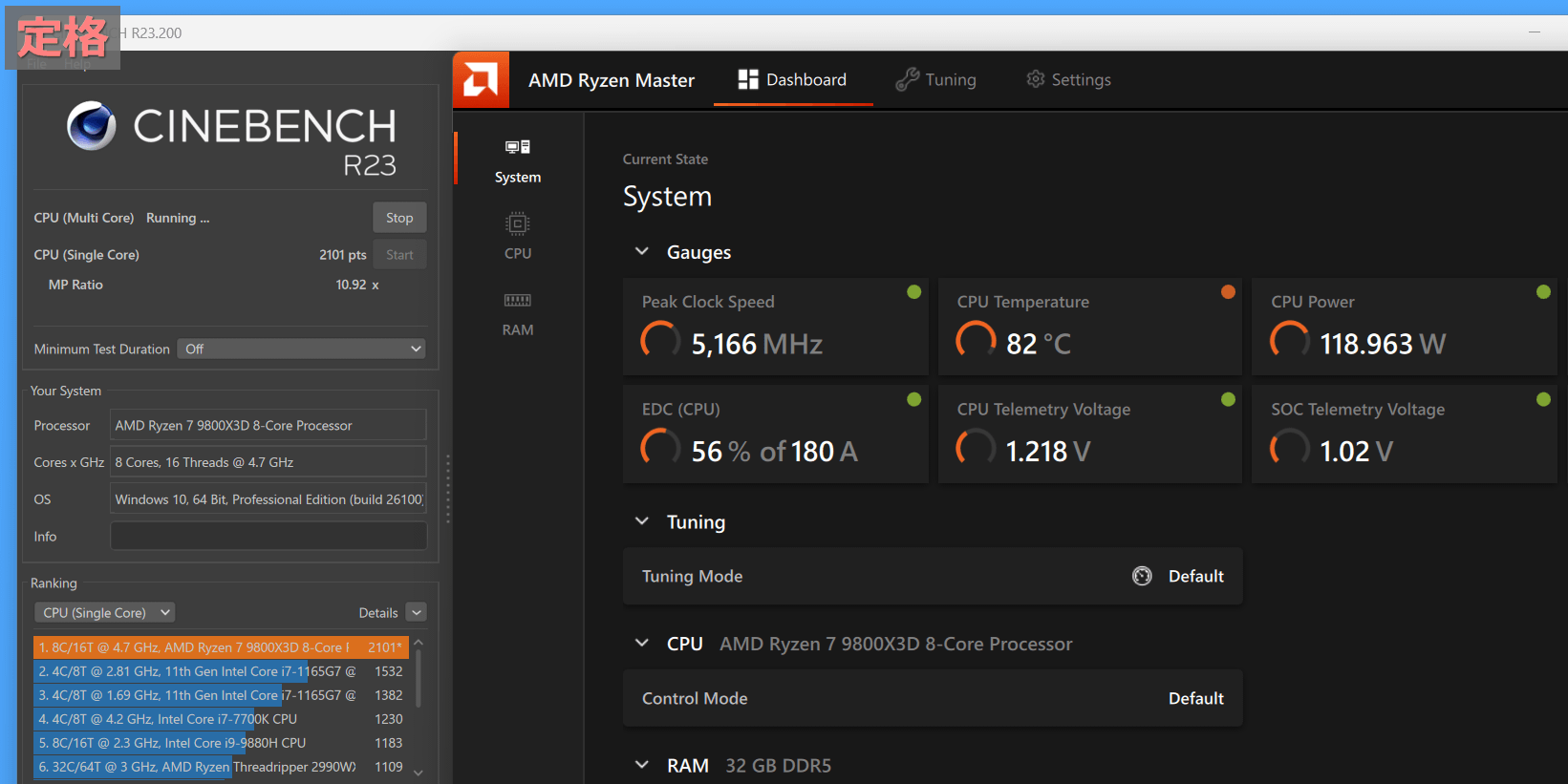Switch to the Tuning tab

pyautogui.click(x=936, y=79)
